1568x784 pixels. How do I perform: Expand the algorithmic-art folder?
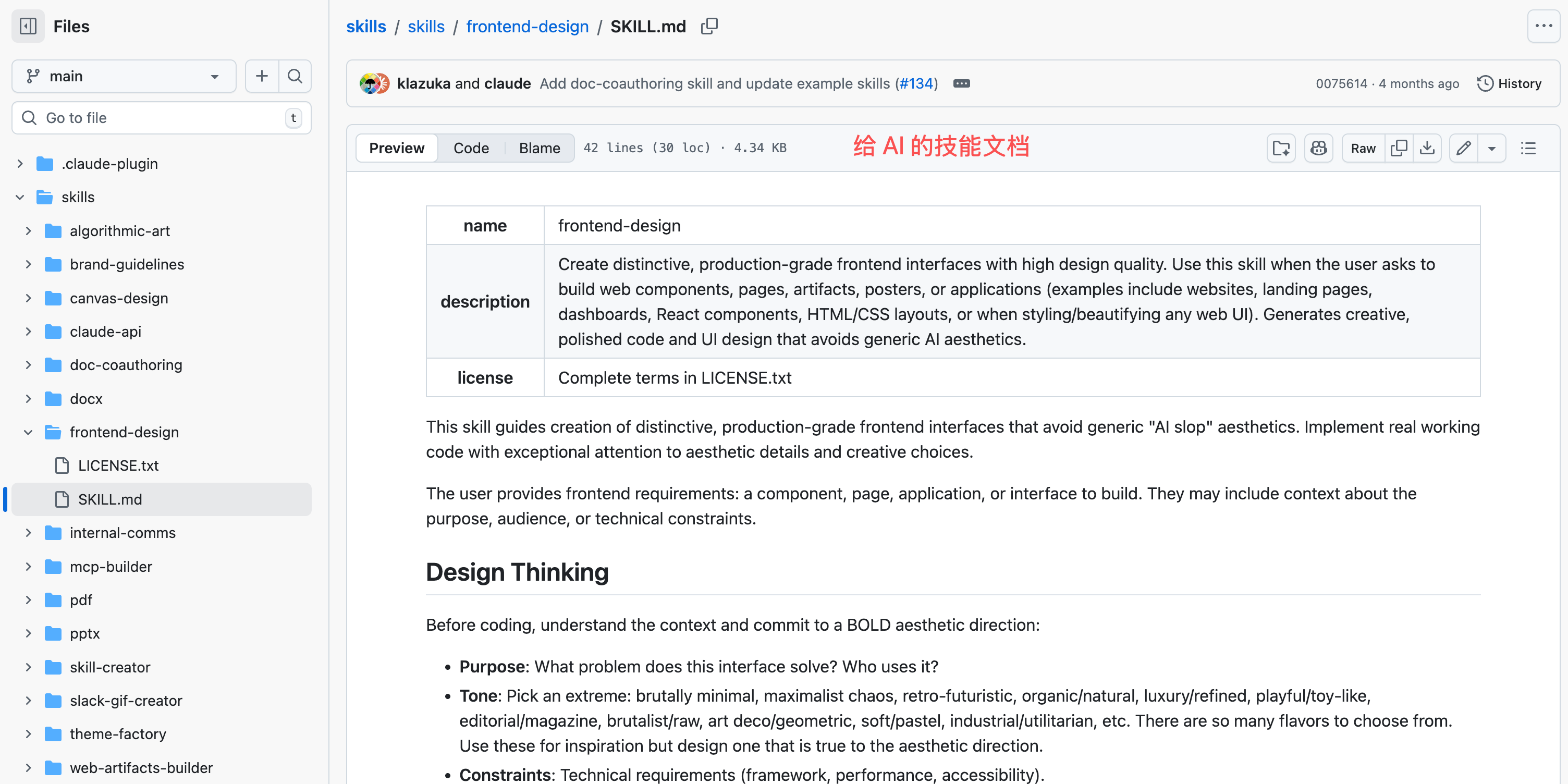(x=28, y=231)
